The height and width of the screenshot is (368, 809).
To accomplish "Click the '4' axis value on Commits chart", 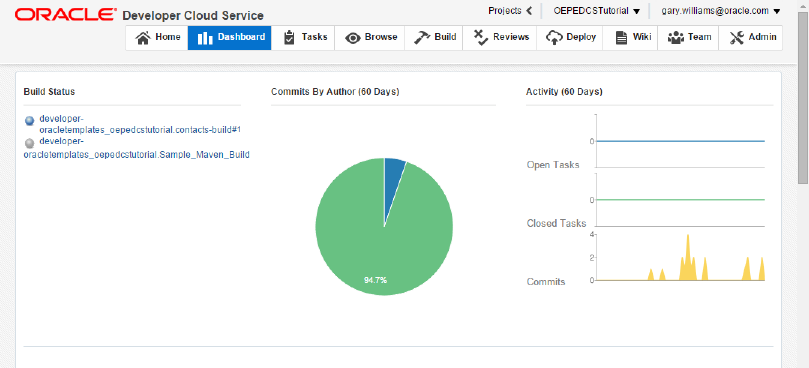I will pos(591,234).
